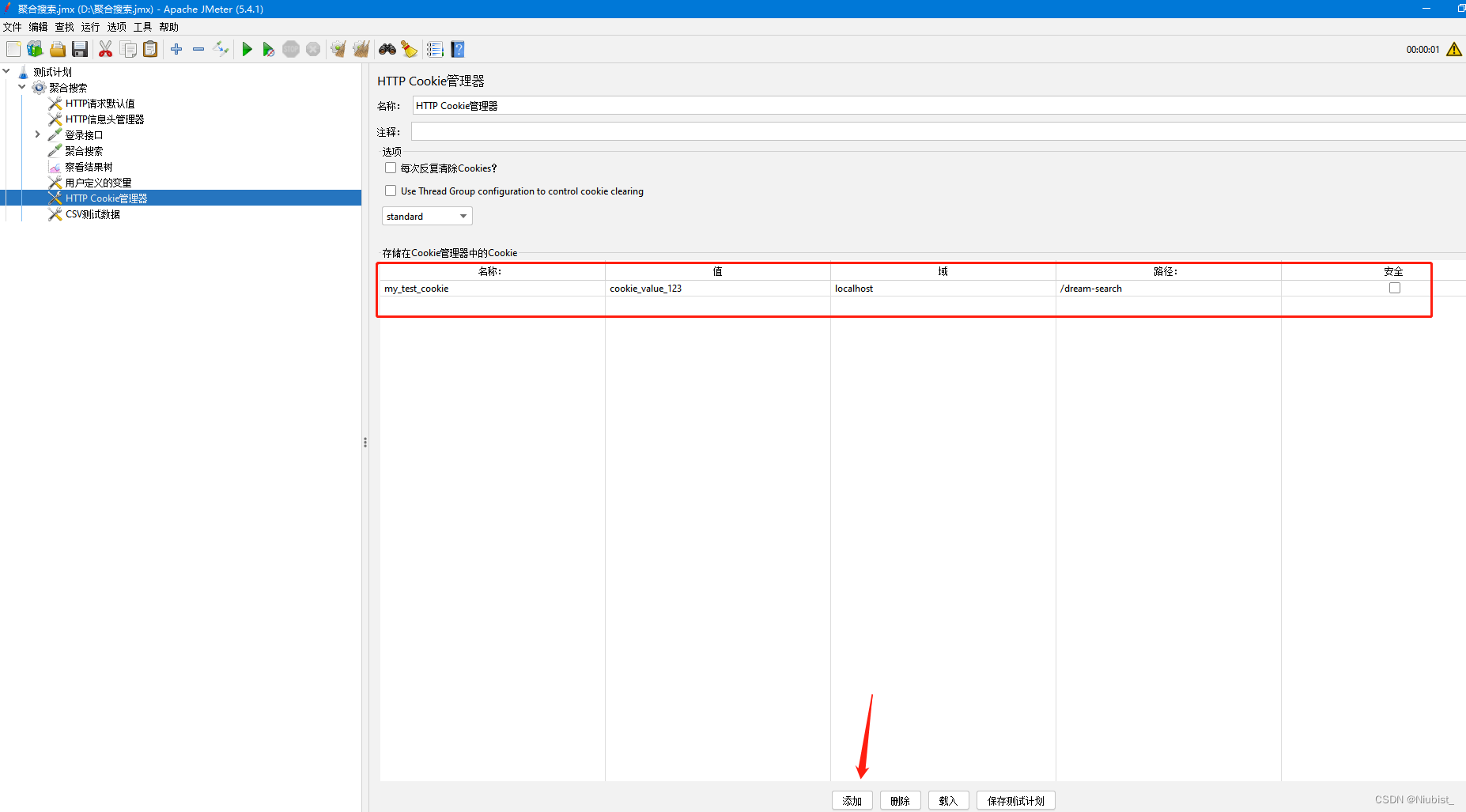
Task: Click the Reset search icon
Action: pos(409,49)
